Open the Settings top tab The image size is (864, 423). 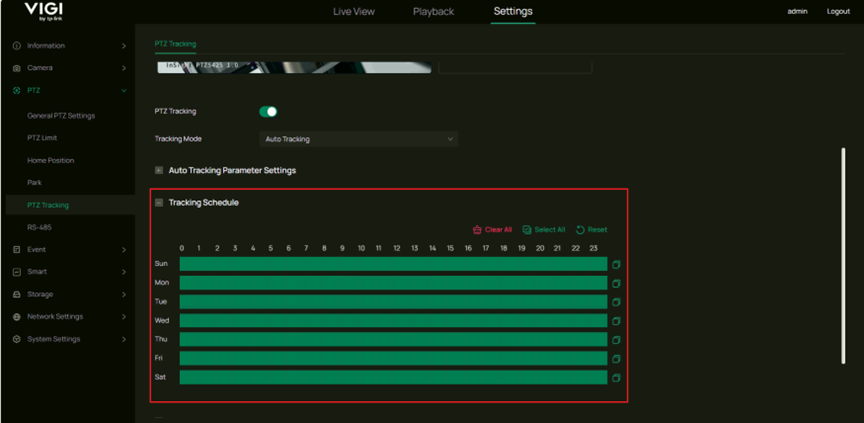(x=513, y=12)
